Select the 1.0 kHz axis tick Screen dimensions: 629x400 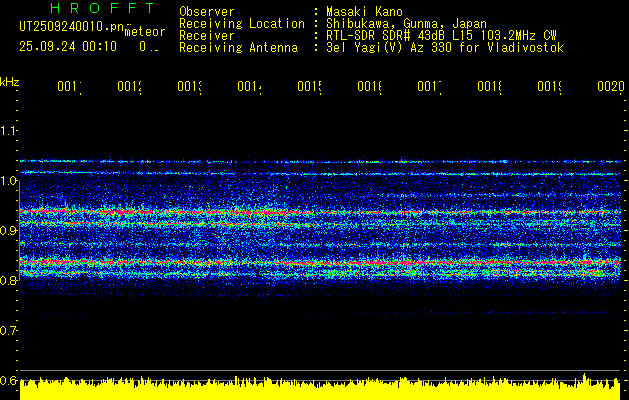tap(9, 180)
